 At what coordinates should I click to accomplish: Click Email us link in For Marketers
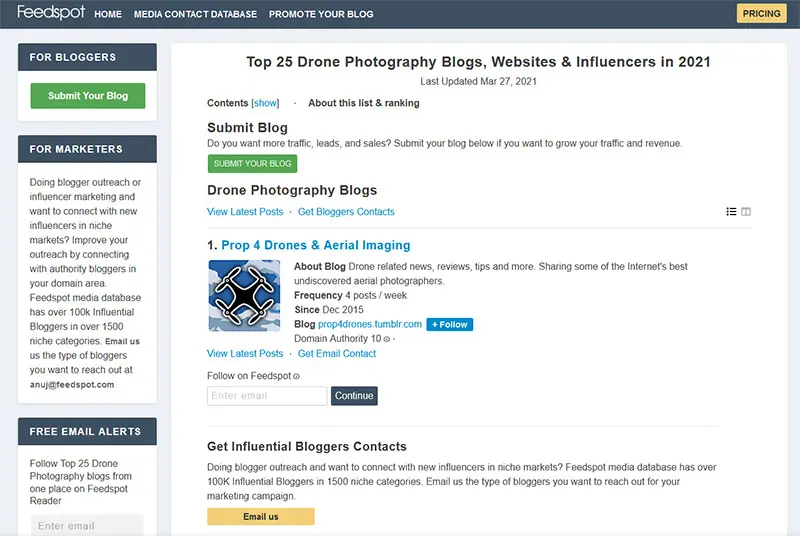tap(122, 341)
